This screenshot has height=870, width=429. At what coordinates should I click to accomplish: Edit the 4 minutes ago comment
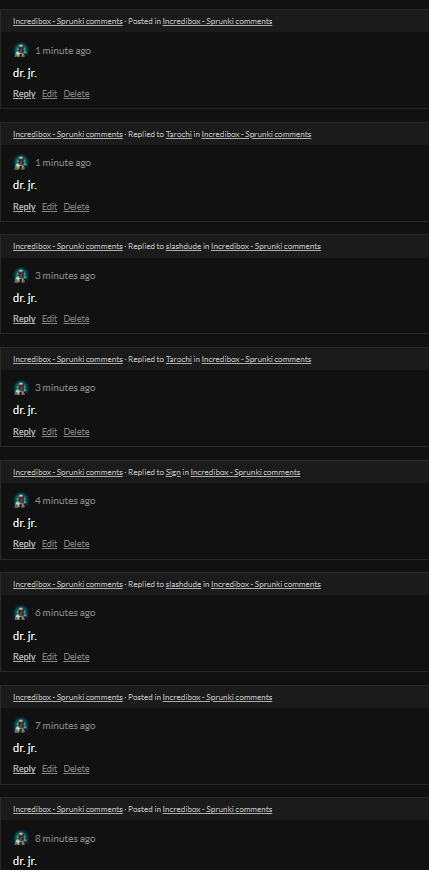tap(49, 544)
